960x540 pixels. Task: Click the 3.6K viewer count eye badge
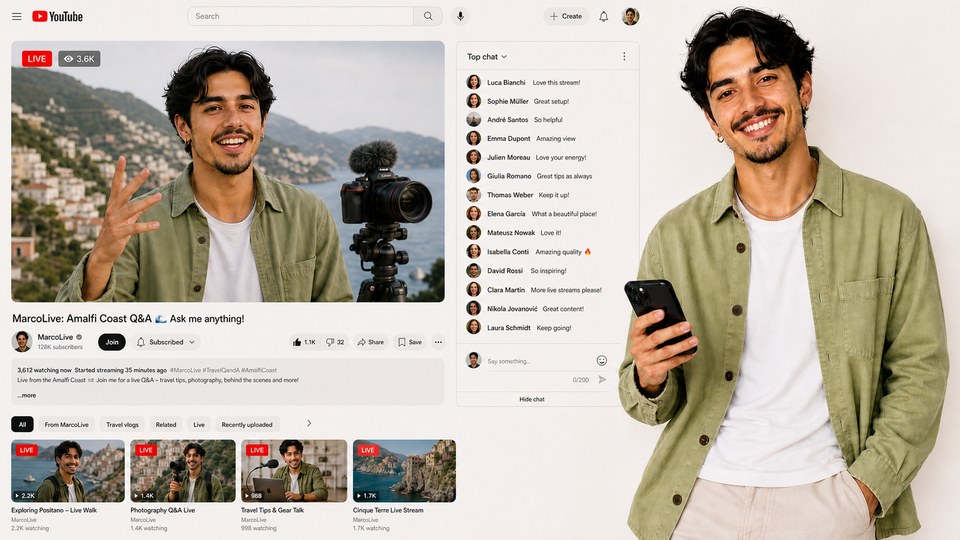[80, 59]
